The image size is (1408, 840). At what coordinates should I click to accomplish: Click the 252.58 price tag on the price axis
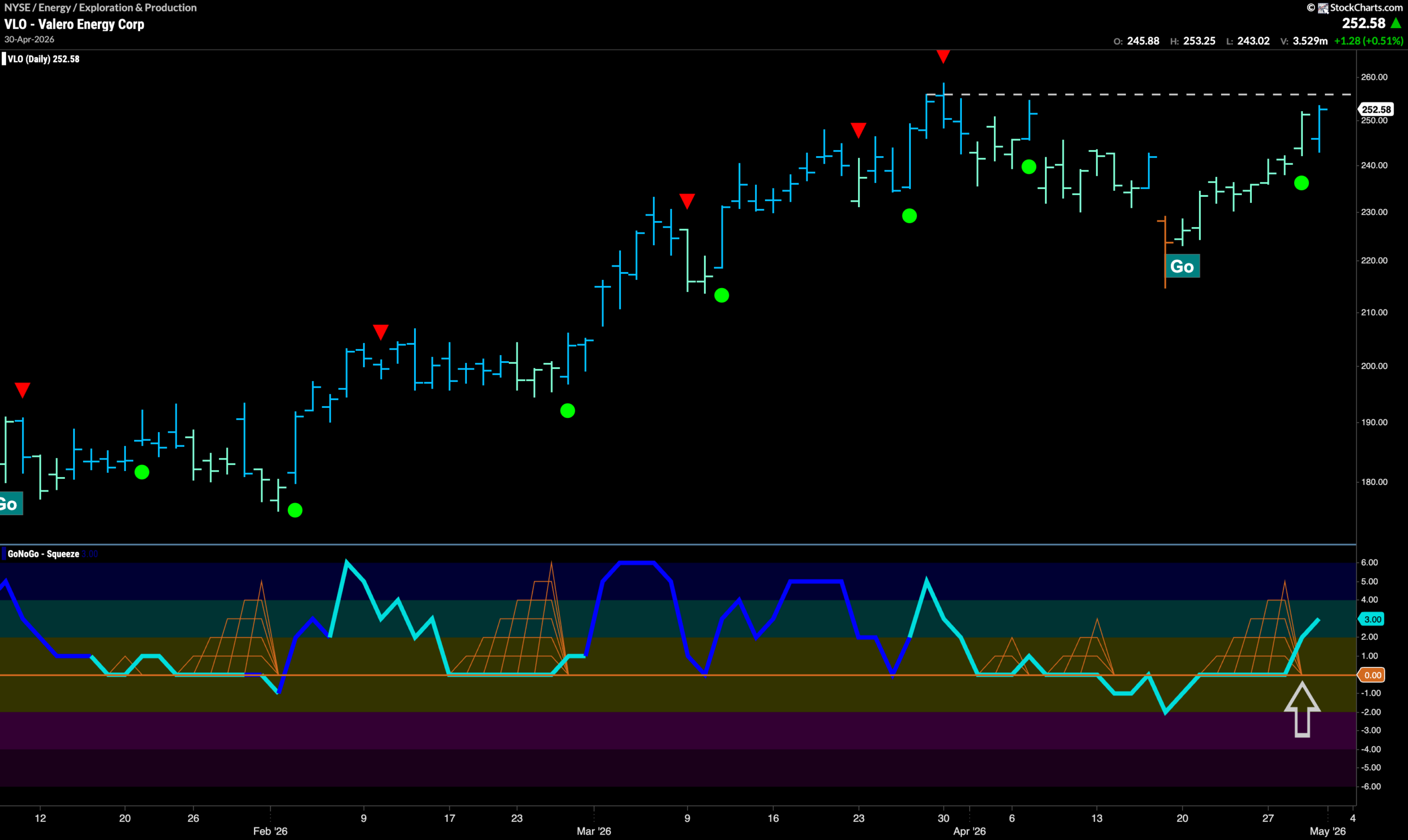1376,109
